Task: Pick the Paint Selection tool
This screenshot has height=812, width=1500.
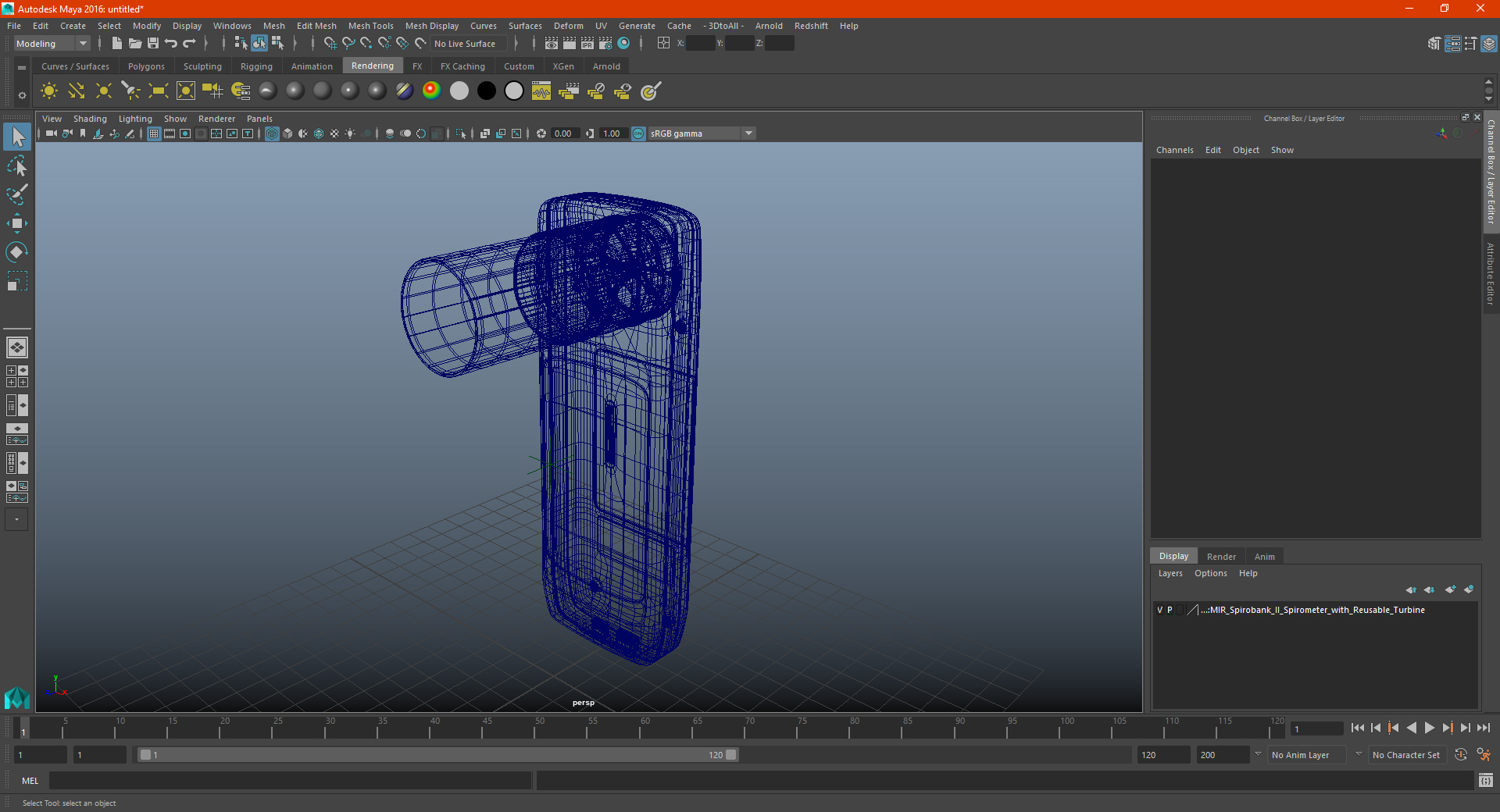Action: pyautogui.click(x=17, y=194)
